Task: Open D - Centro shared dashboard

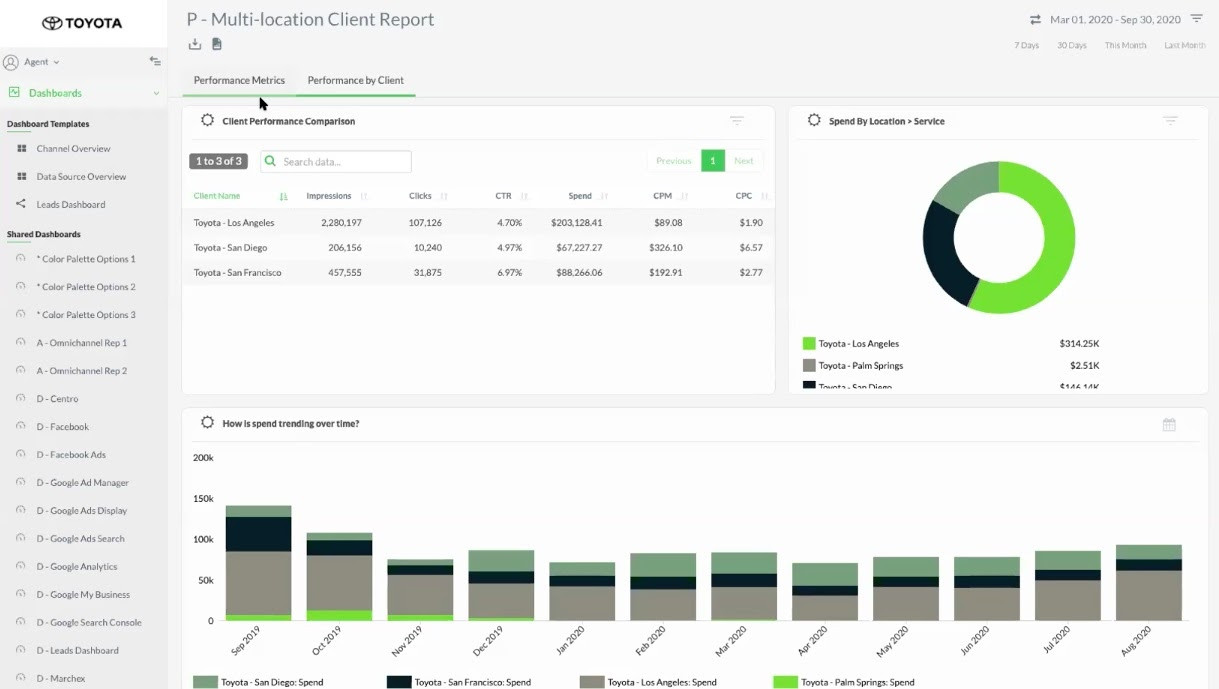Action: click(x=57, y=399)
